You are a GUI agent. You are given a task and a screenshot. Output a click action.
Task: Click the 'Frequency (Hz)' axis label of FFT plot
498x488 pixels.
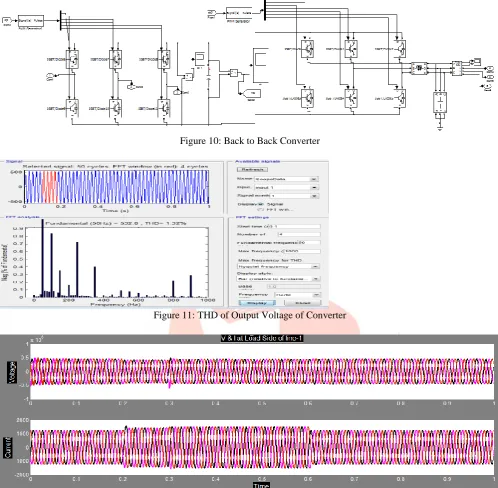click(115, 305)
